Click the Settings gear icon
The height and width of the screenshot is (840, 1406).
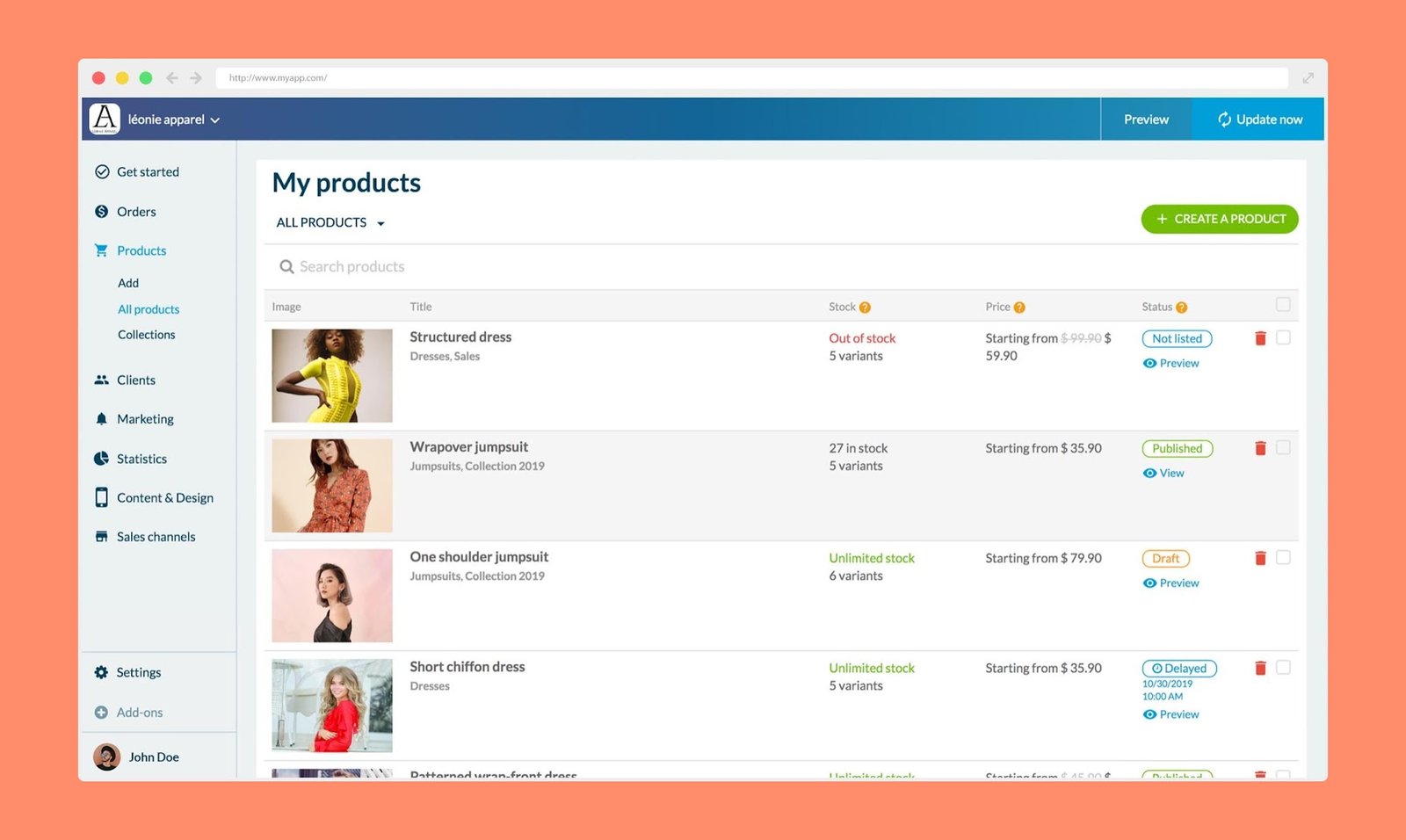[102, 672]
